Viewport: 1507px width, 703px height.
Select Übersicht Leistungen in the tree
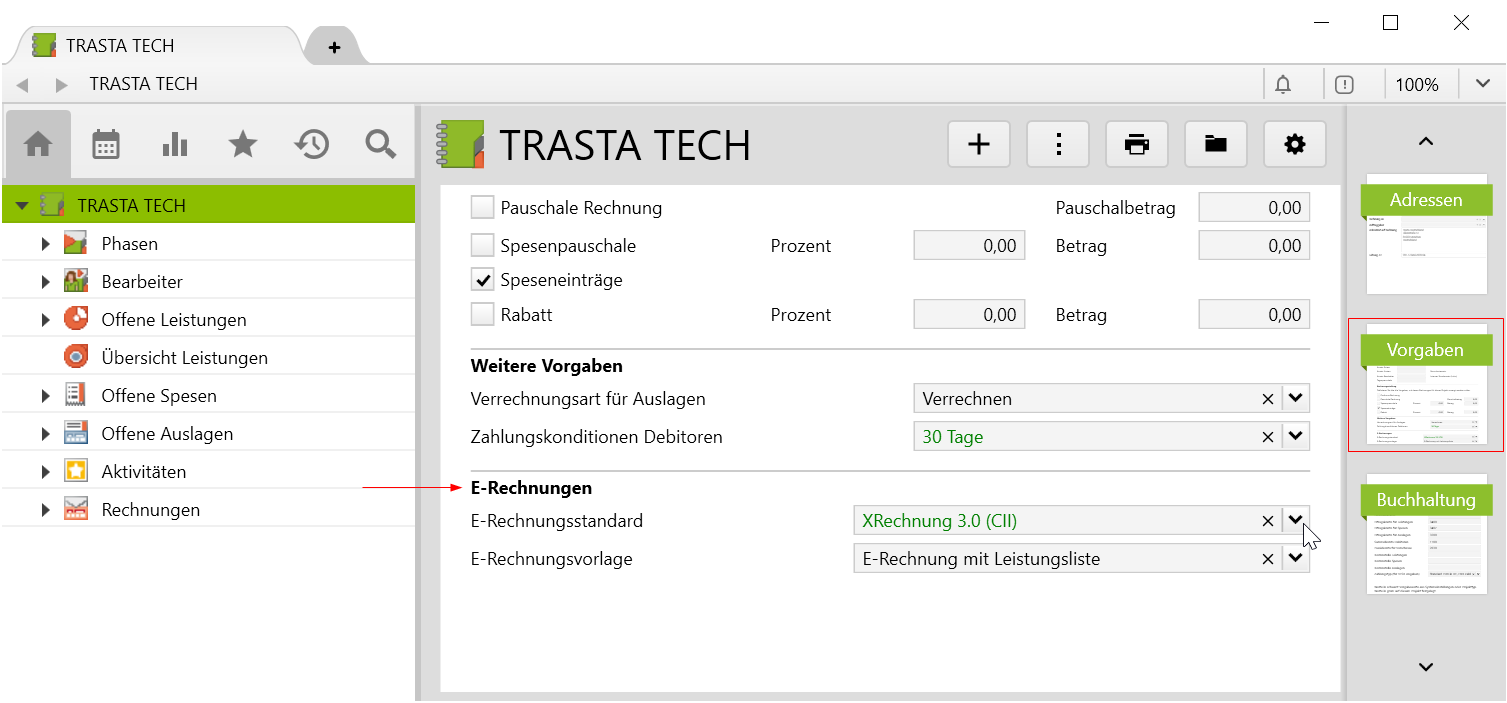tap(184, 358)
